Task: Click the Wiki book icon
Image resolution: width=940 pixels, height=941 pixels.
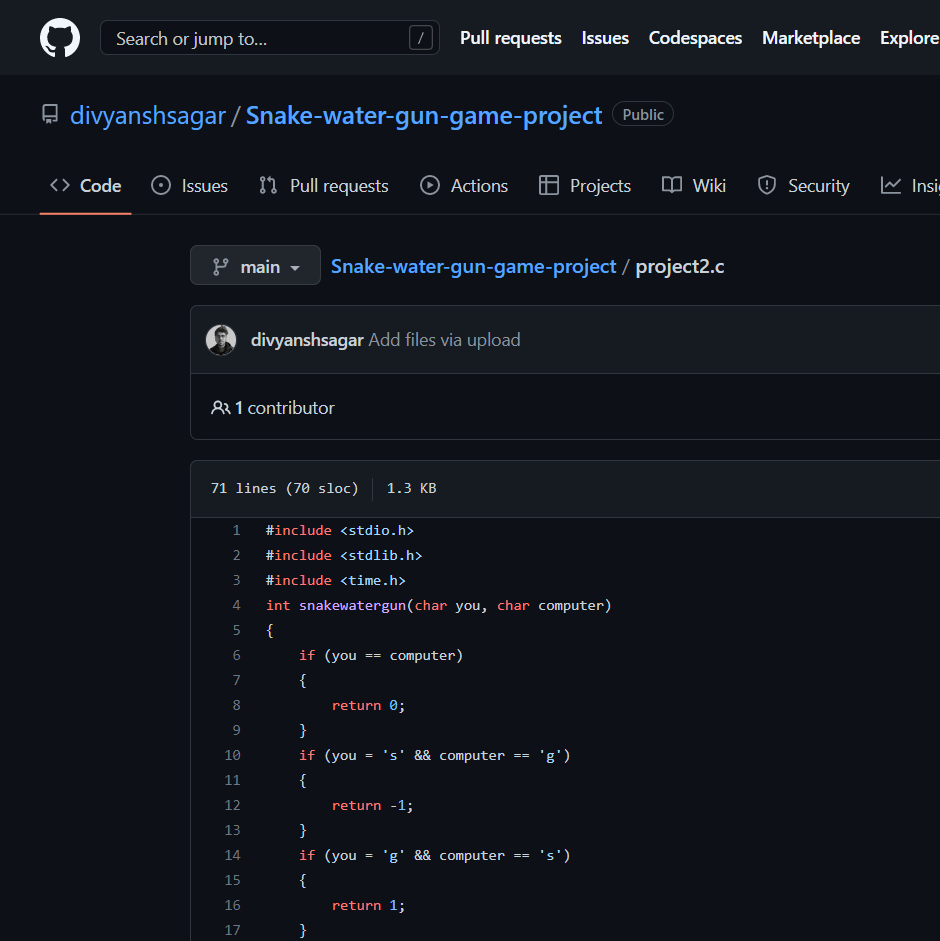Action: point(672,185)
